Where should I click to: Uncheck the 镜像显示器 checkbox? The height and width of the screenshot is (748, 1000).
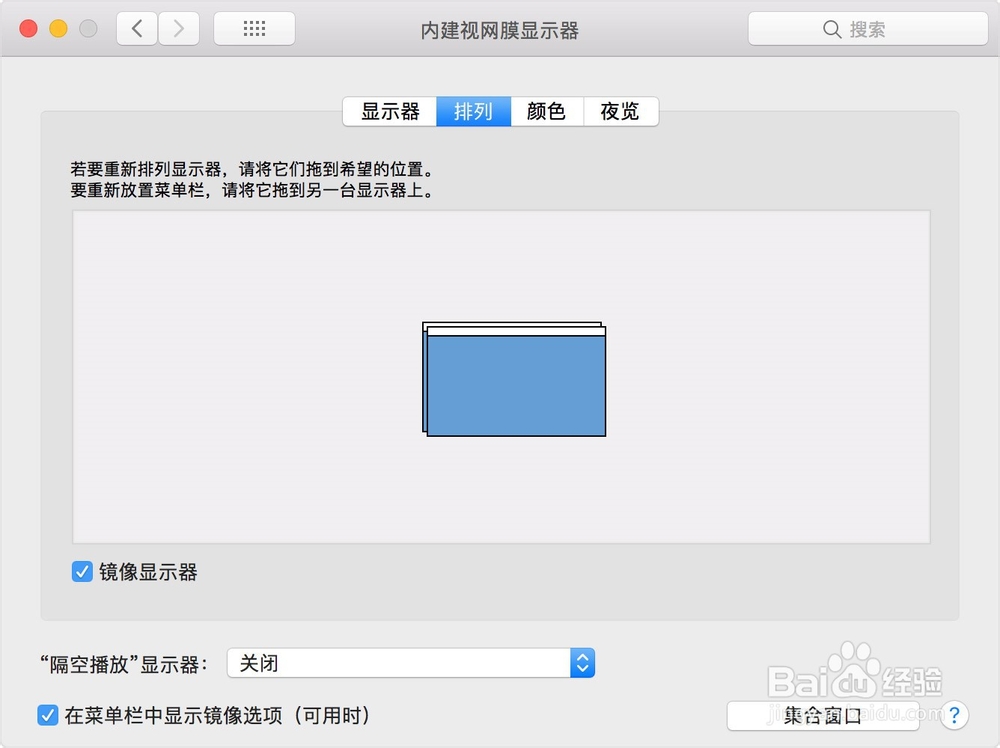(x=82, y=572)
